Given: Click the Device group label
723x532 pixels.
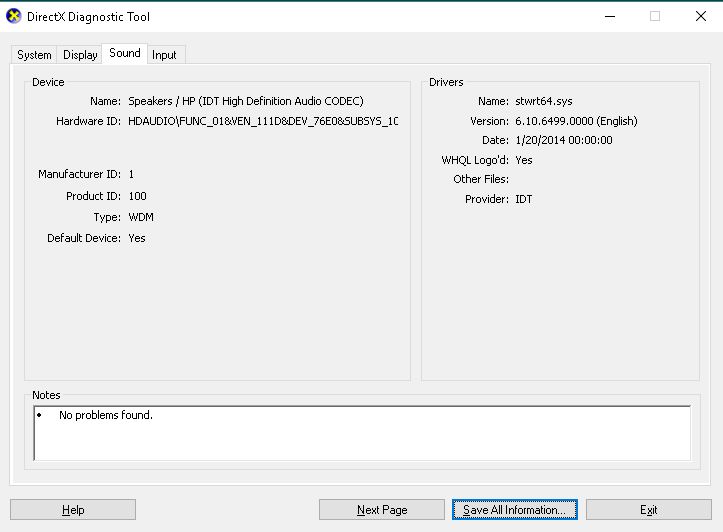Looking at the screenshot, I should tap(48, 82).
